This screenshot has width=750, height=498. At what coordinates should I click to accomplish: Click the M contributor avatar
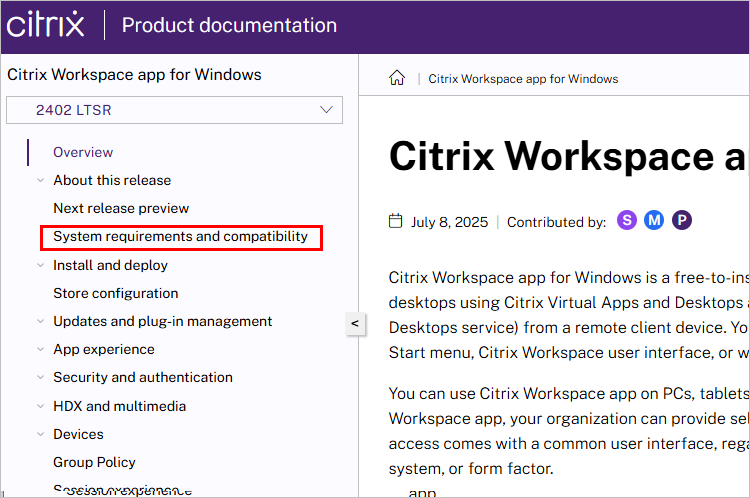tap(654, 221)
